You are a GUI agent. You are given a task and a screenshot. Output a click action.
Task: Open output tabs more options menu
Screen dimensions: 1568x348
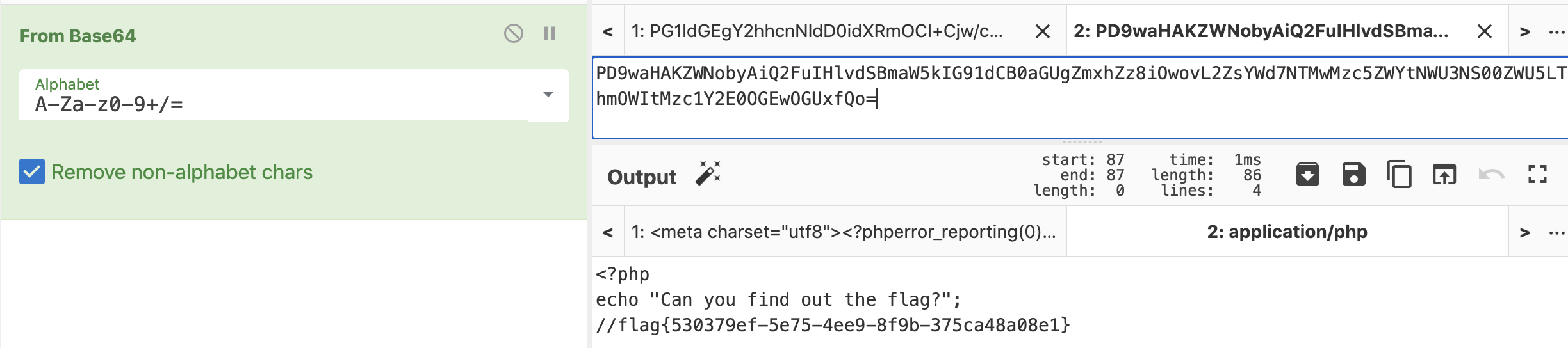[x=1556, y=232]
